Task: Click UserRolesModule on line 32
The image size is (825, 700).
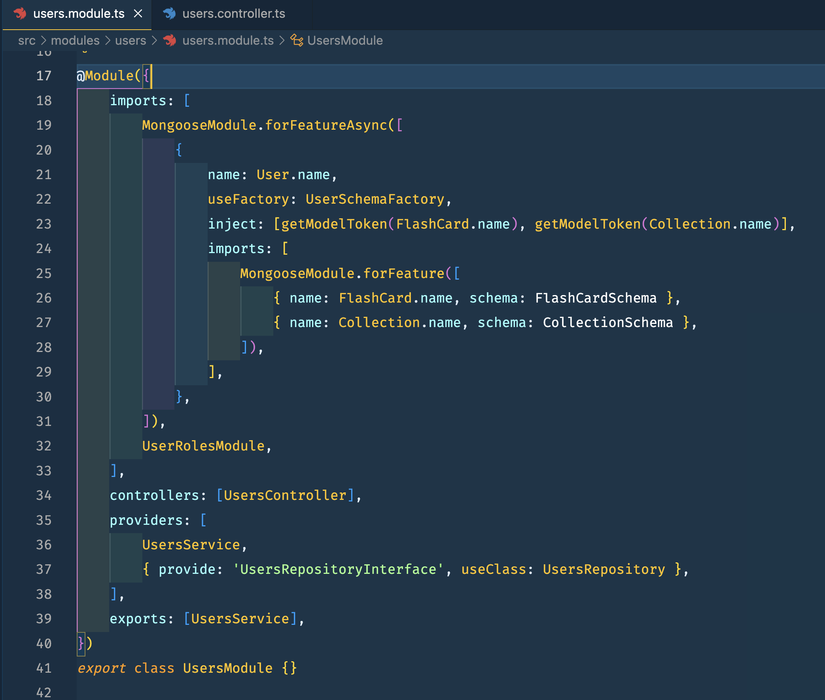Action: tap(203, 446)
